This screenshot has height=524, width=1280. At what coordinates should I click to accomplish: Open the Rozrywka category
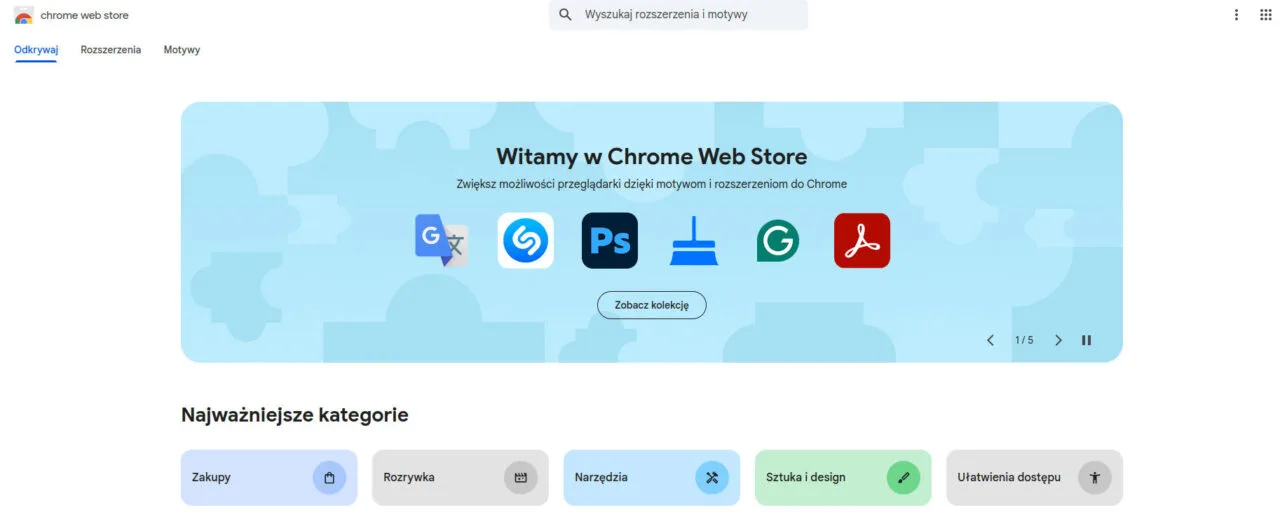coord(460,477)
